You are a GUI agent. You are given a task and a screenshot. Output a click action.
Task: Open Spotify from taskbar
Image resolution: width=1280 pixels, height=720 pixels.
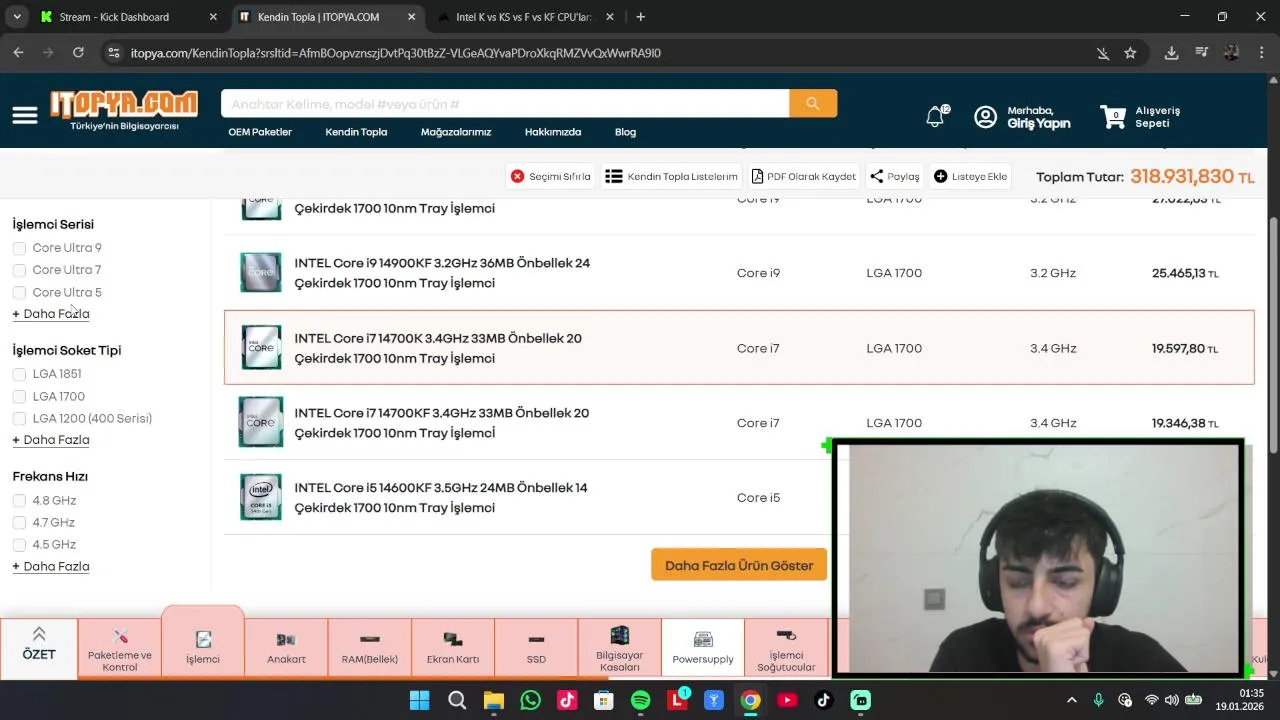pos(640,700)
